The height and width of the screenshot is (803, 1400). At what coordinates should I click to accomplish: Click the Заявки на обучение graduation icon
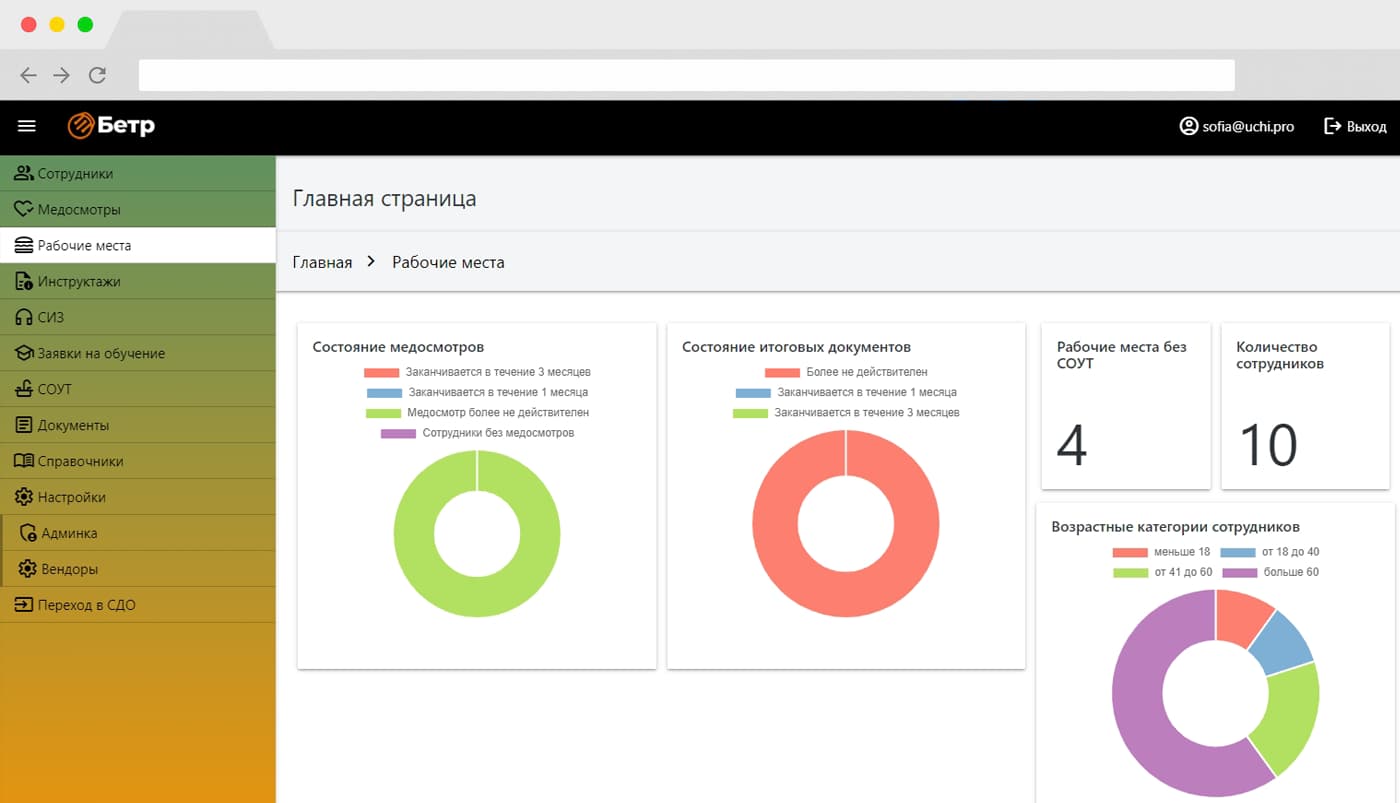point(24,353)
